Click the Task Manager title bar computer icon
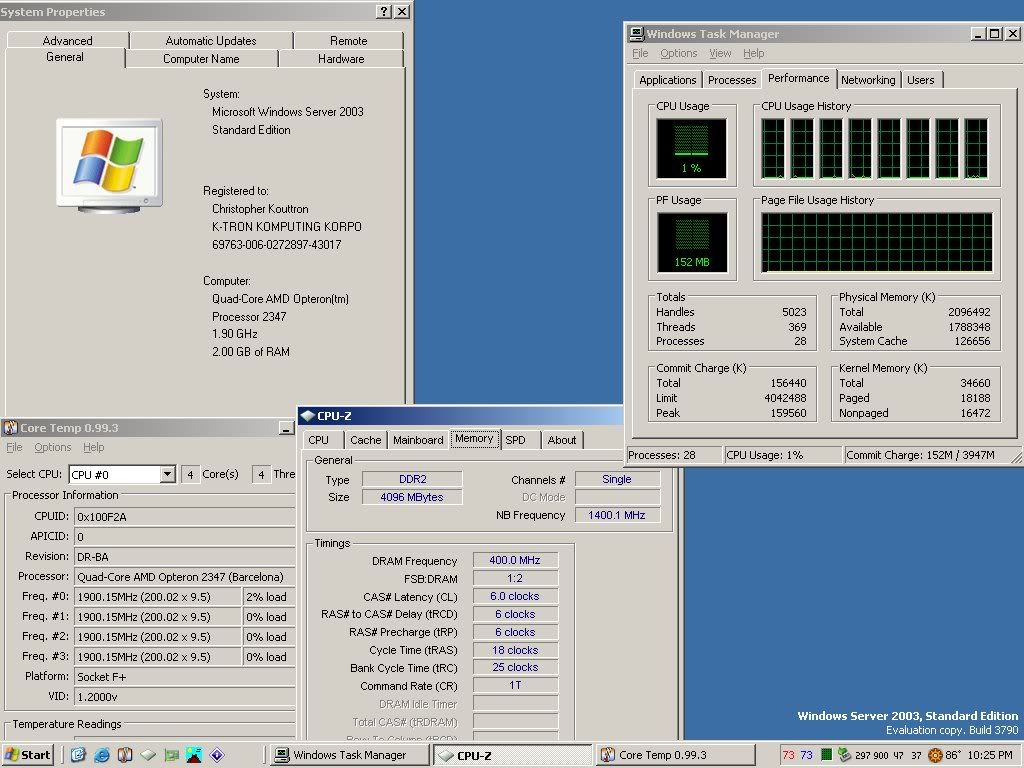This screenshot has width=1024, height=768. pyautogui.click(x=637, y=34)
